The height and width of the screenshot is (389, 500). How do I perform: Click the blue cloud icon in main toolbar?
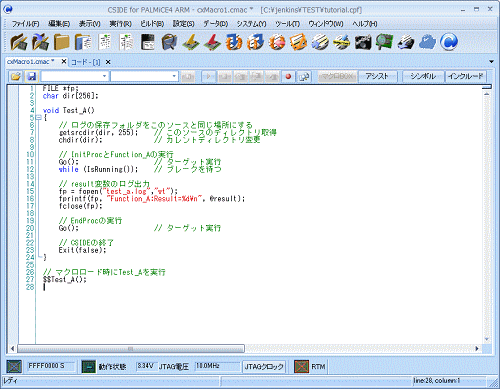pos(427,42)
